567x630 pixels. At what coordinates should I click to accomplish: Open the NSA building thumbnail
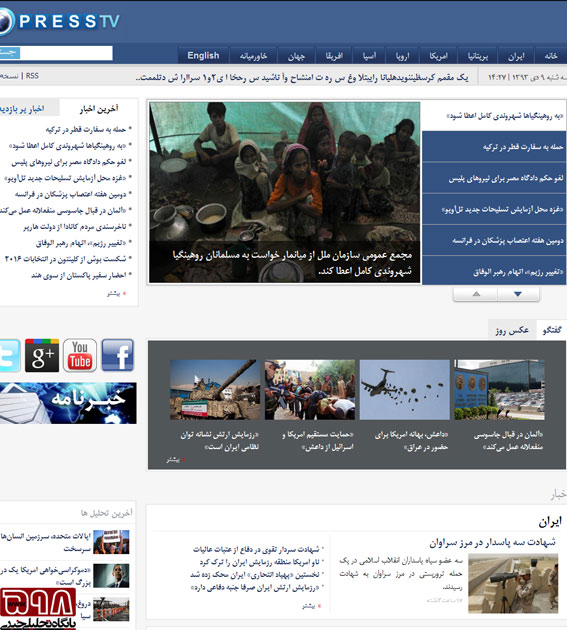(499, 390)
